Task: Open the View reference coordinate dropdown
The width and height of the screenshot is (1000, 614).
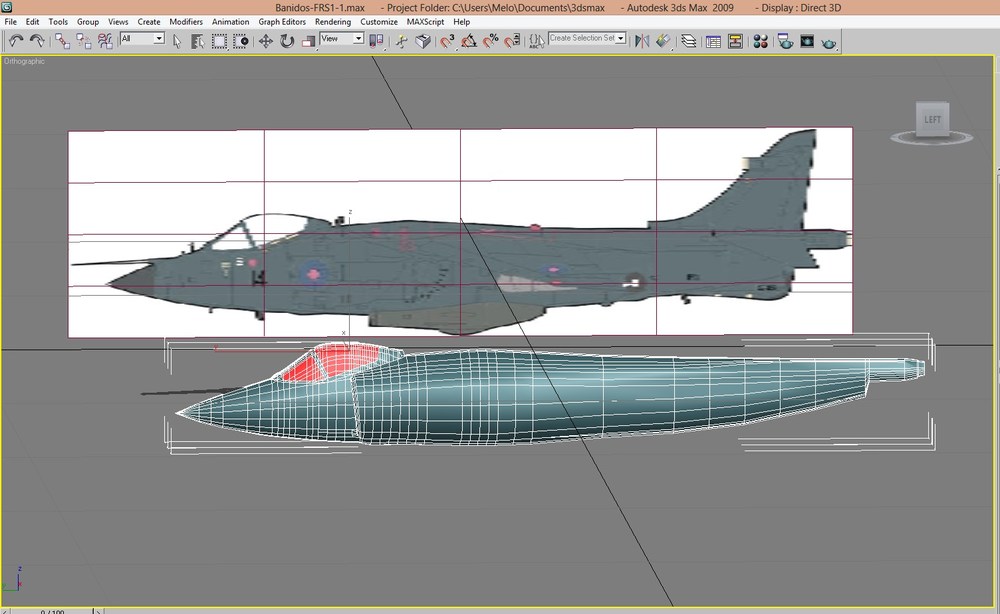Action: coord(341,39)
